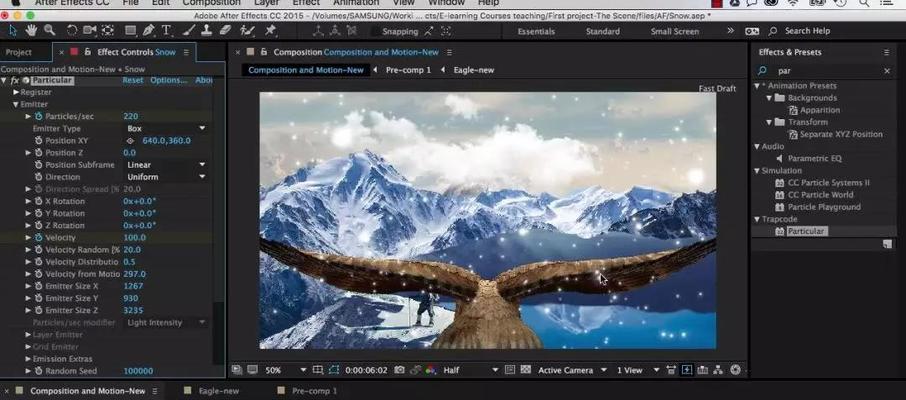Click the Composition Flowchart icon
The width and height of the screenshot is (906, 400).
point(718,370)
